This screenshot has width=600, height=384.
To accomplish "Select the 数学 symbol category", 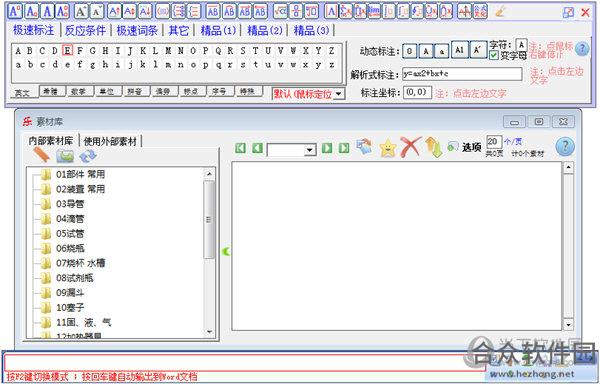I will (79, 91).
